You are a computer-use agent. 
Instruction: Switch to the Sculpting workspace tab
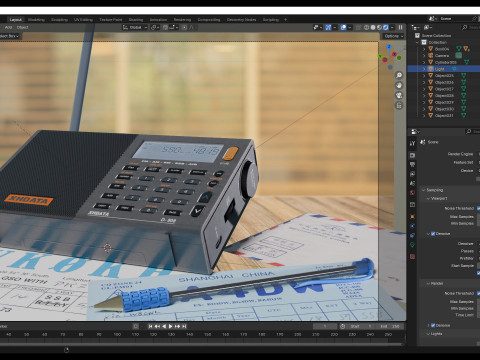coord(59,20)
